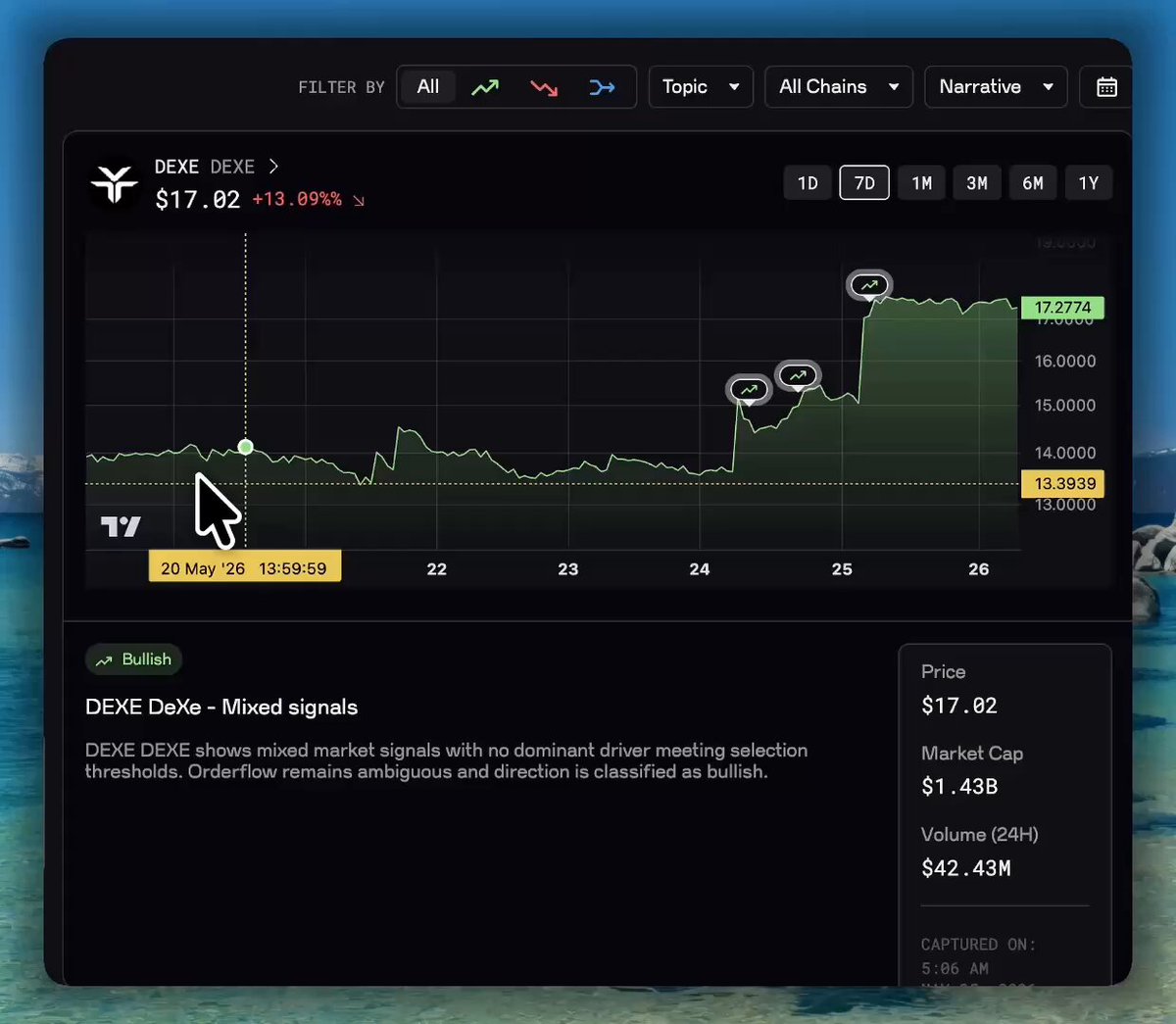Switch chart to 7D range
The height and width of the screenshot is (1024, 1176).
(x=864, y=183)
